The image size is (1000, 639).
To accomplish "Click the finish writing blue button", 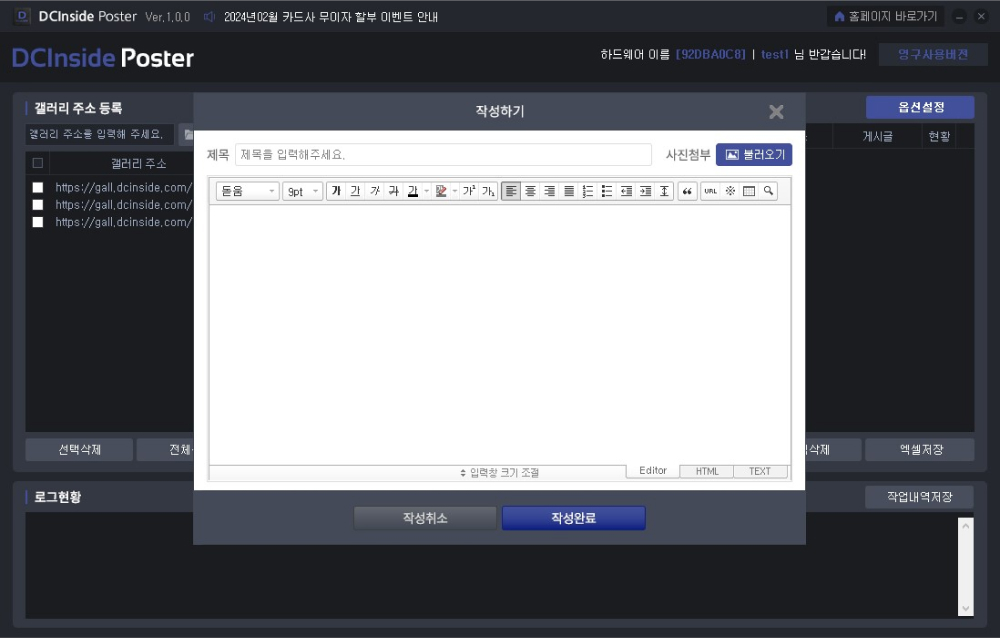I will 573,518.
